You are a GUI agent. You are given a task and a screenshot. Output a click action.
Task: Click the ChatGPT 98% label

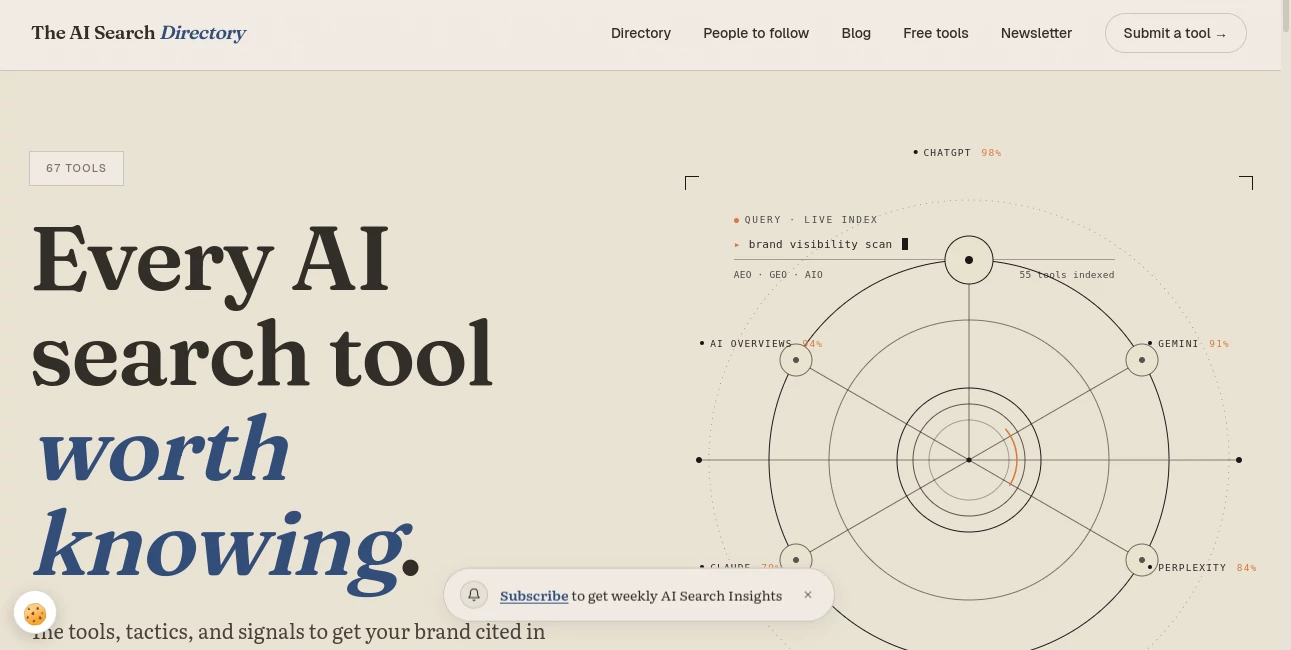pos(957,153)
